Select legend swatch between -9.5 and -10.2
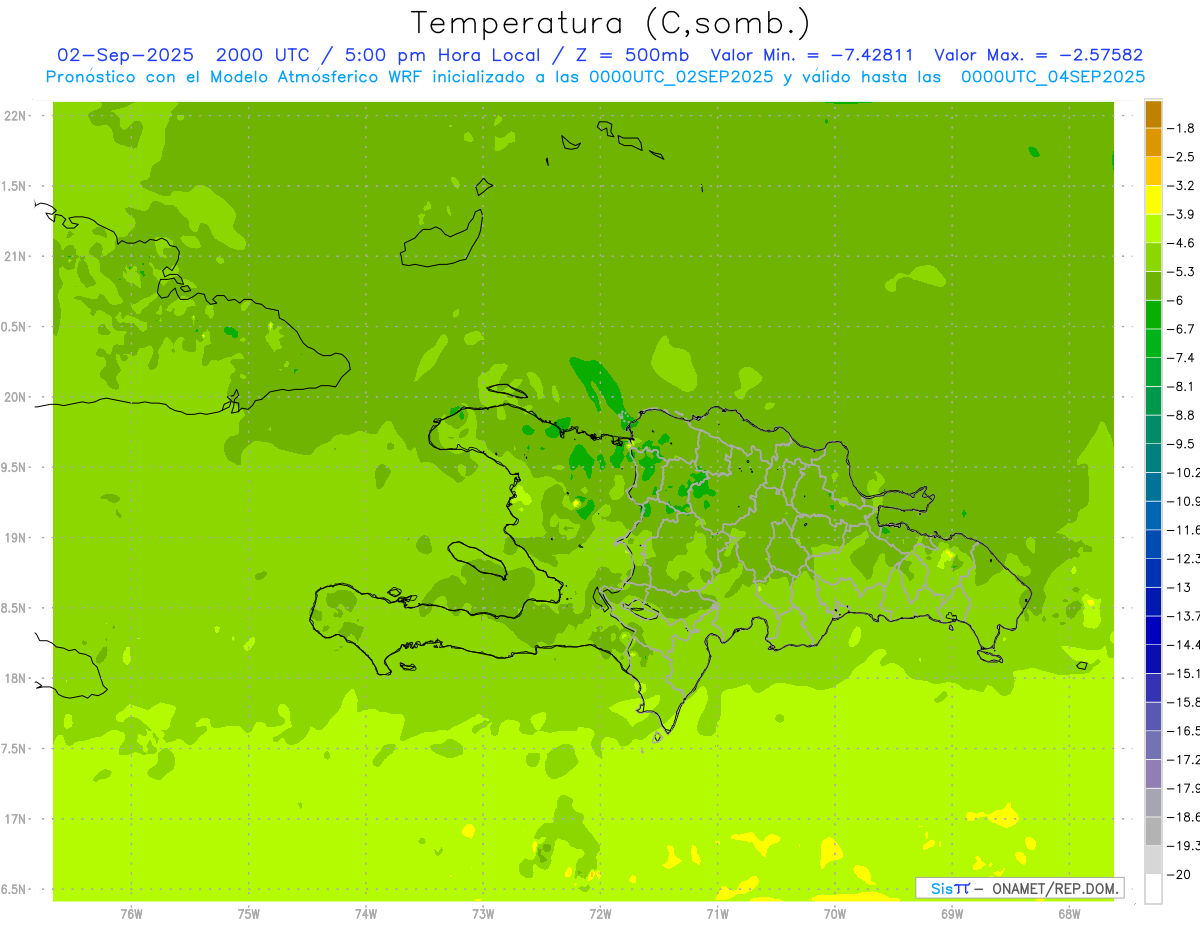This screenshot has height=927, width=1200. 1153,458
